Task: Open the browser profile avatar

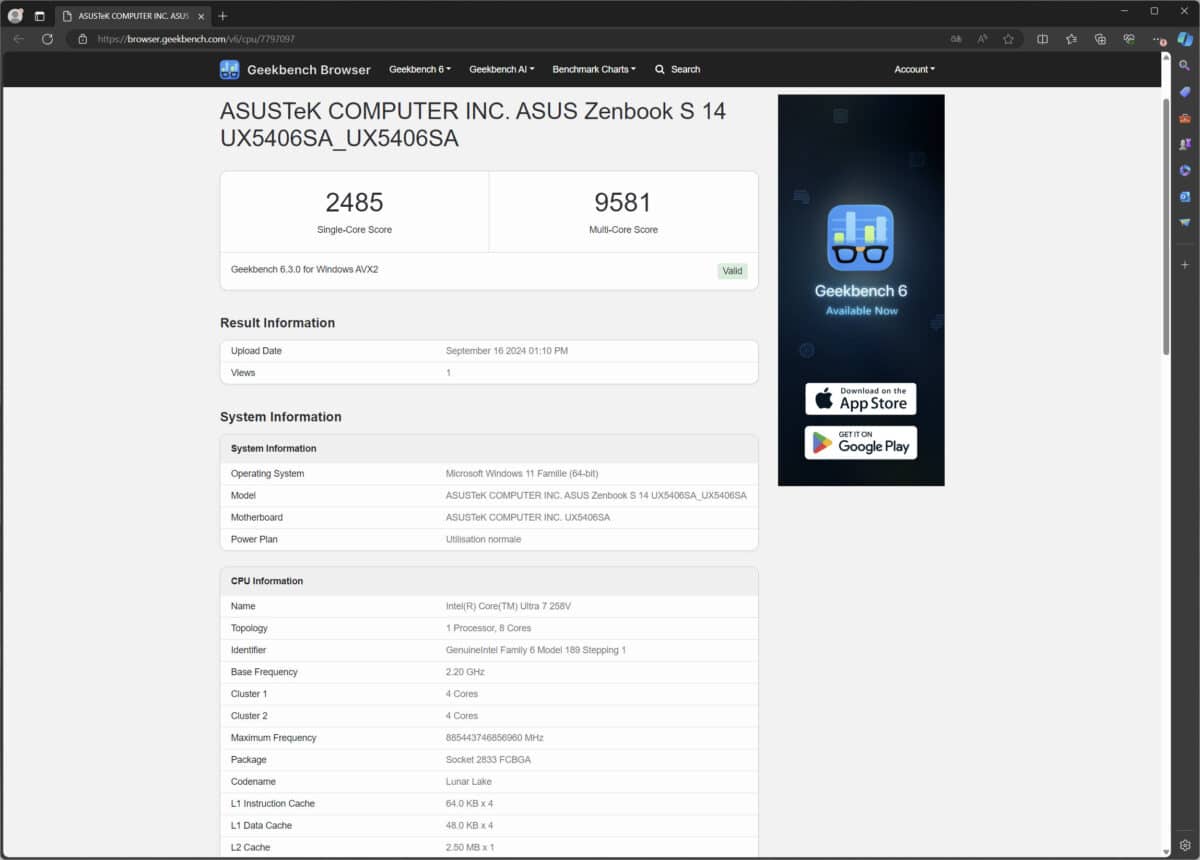Action: 15,16
